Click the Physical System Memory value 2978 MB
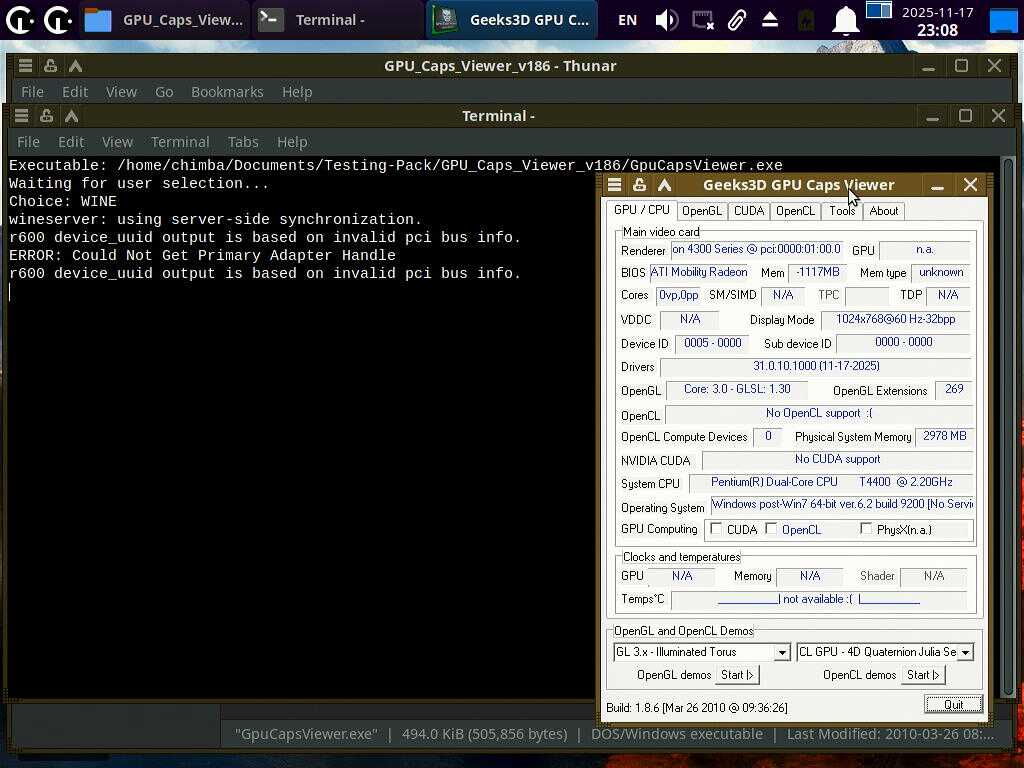This screenshot has height=768, width=1024. (x=944, y=436)
